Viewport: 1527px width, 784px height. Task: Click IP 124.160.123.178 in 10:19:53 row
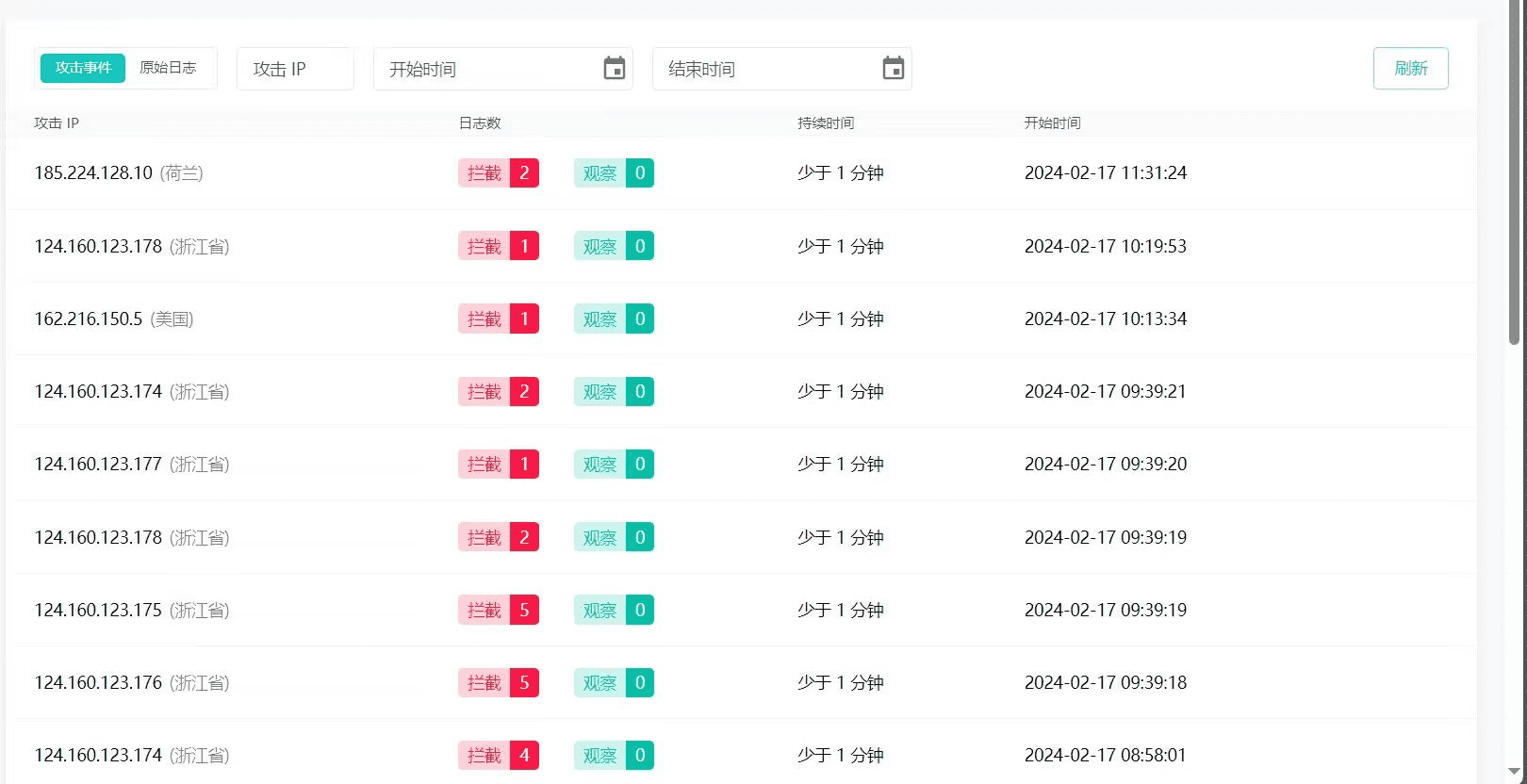98,247
